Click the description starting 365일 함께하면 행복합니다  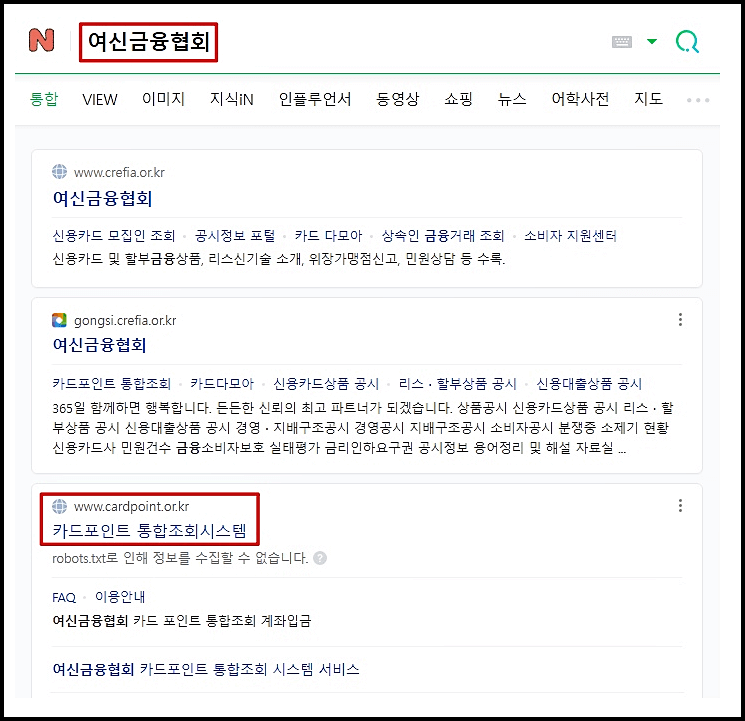click(x=363, y=427)
